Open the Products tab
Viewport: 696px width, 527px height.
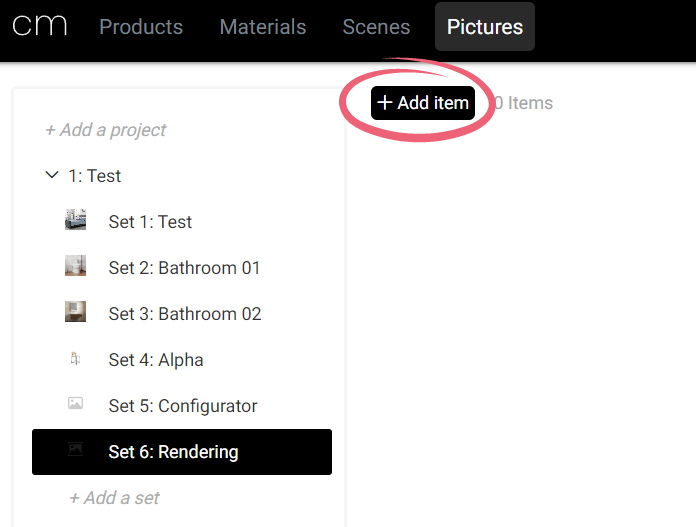(141, 27)
